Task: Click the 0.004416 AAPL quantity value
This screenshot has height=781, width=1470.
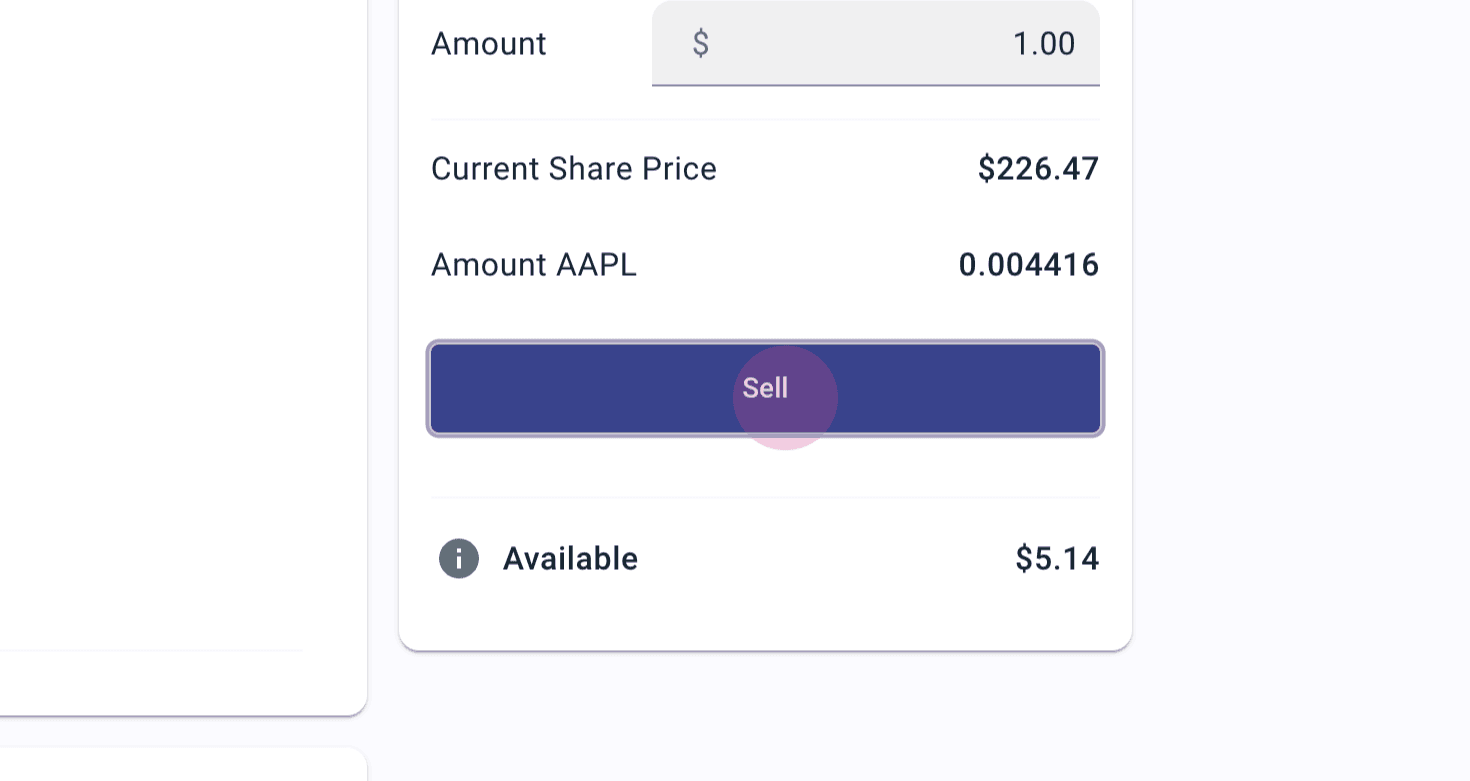Action: click(x=1028, y=265)
